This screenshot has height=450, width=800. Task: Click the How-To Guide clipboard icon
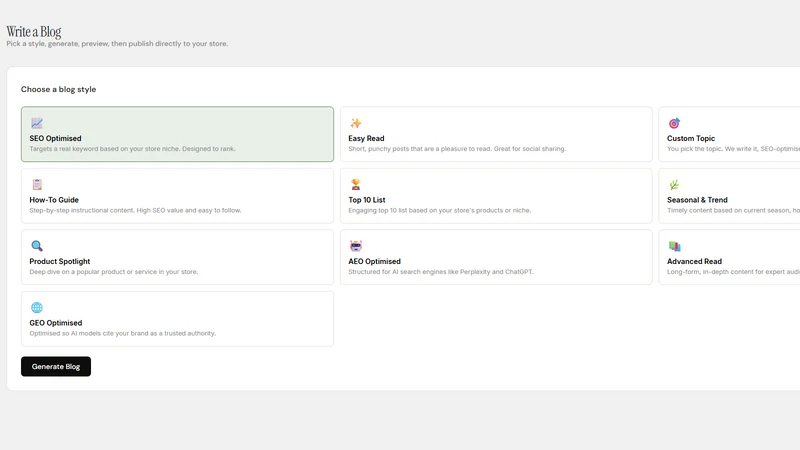(37, 184)
